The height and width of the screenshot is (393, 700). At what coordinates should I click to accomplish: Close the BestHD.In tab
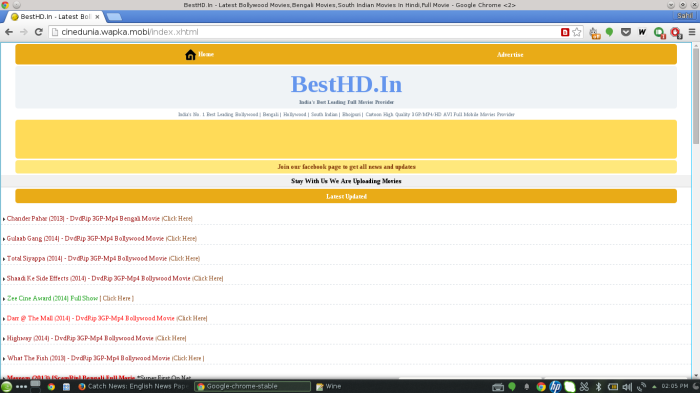tap(97, 17)
